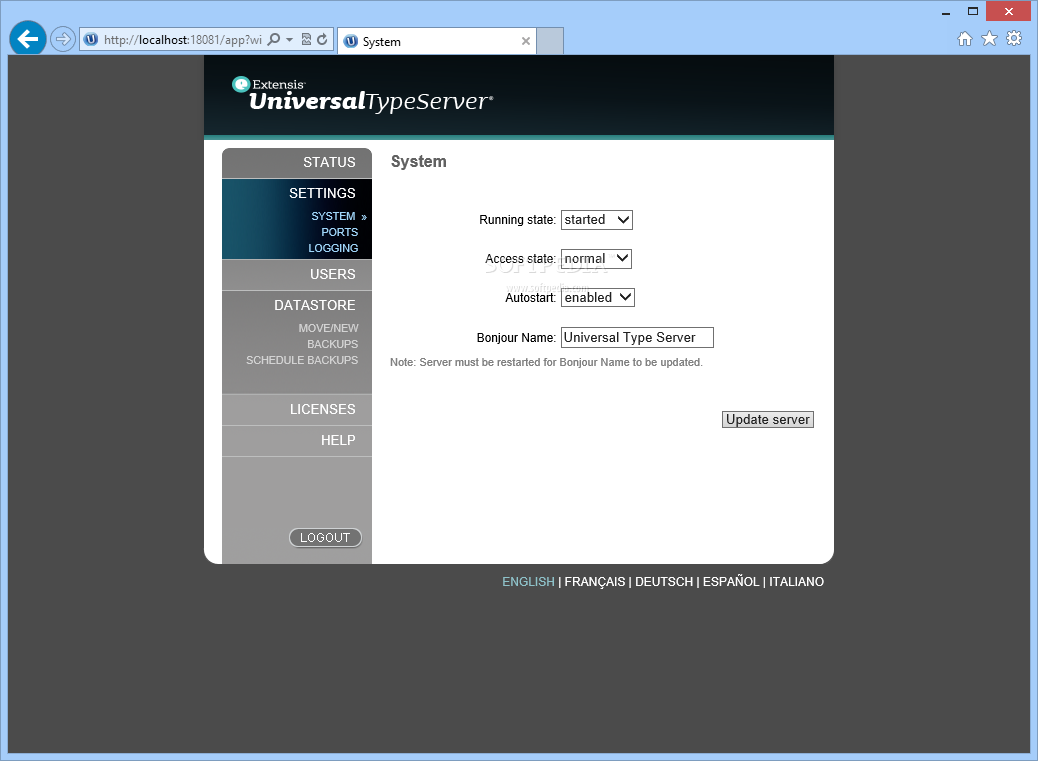Close the System browser tab
Viewport: 1038px width, 761px height.
tap(526, 41)
